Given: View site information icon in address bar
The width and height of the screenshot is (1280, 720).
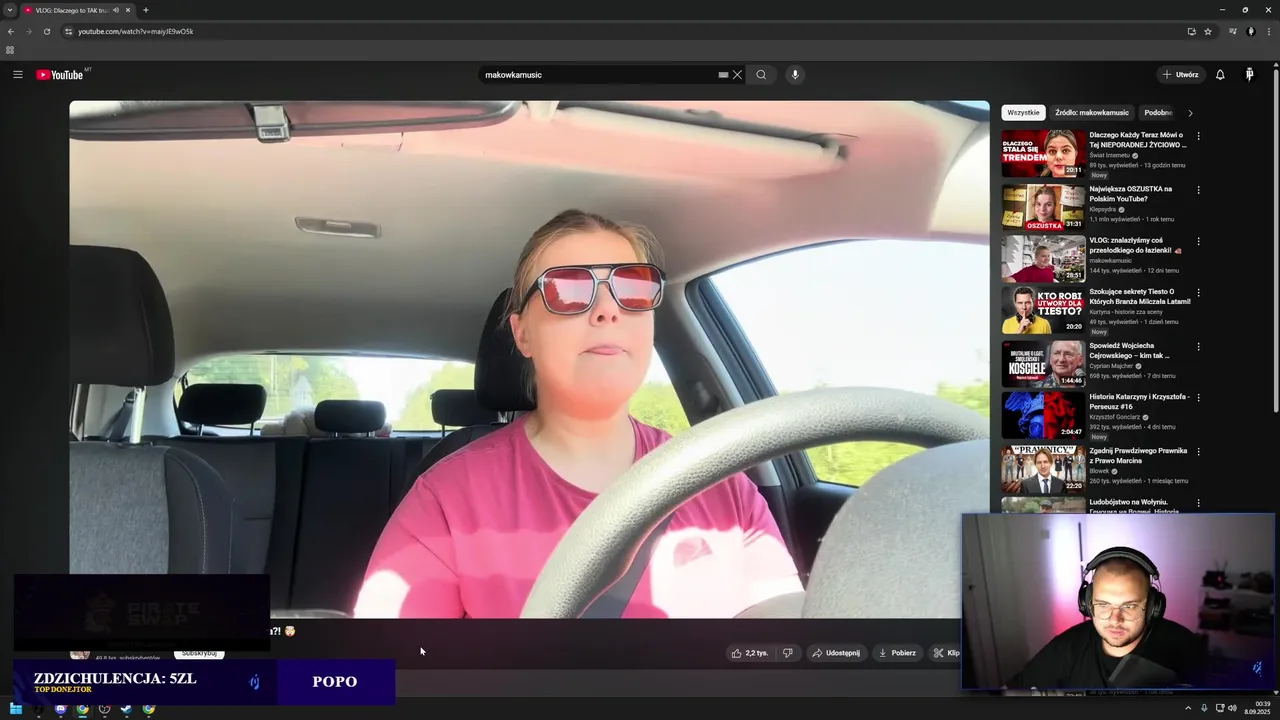Looking at the screenshot, I should pyautogui.click(x=68, y=31).
